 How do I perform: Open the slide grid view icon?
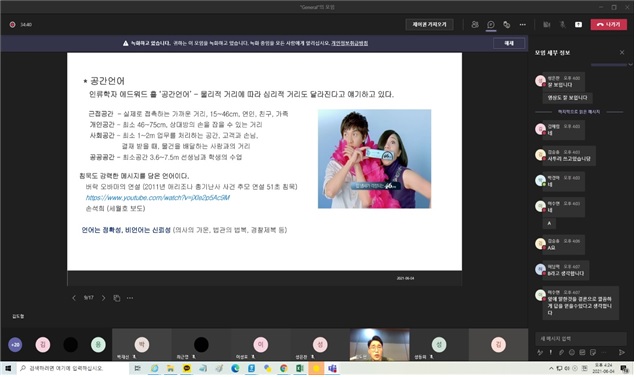(x=117, y=298)
